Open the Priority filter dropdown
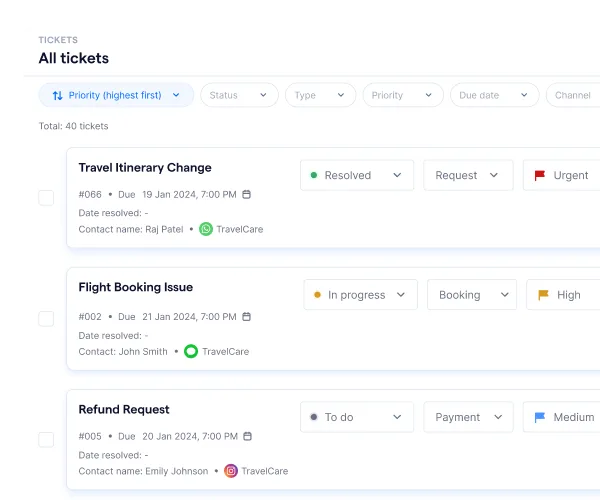This screenshot has width=600, height=500. (403, 95)
